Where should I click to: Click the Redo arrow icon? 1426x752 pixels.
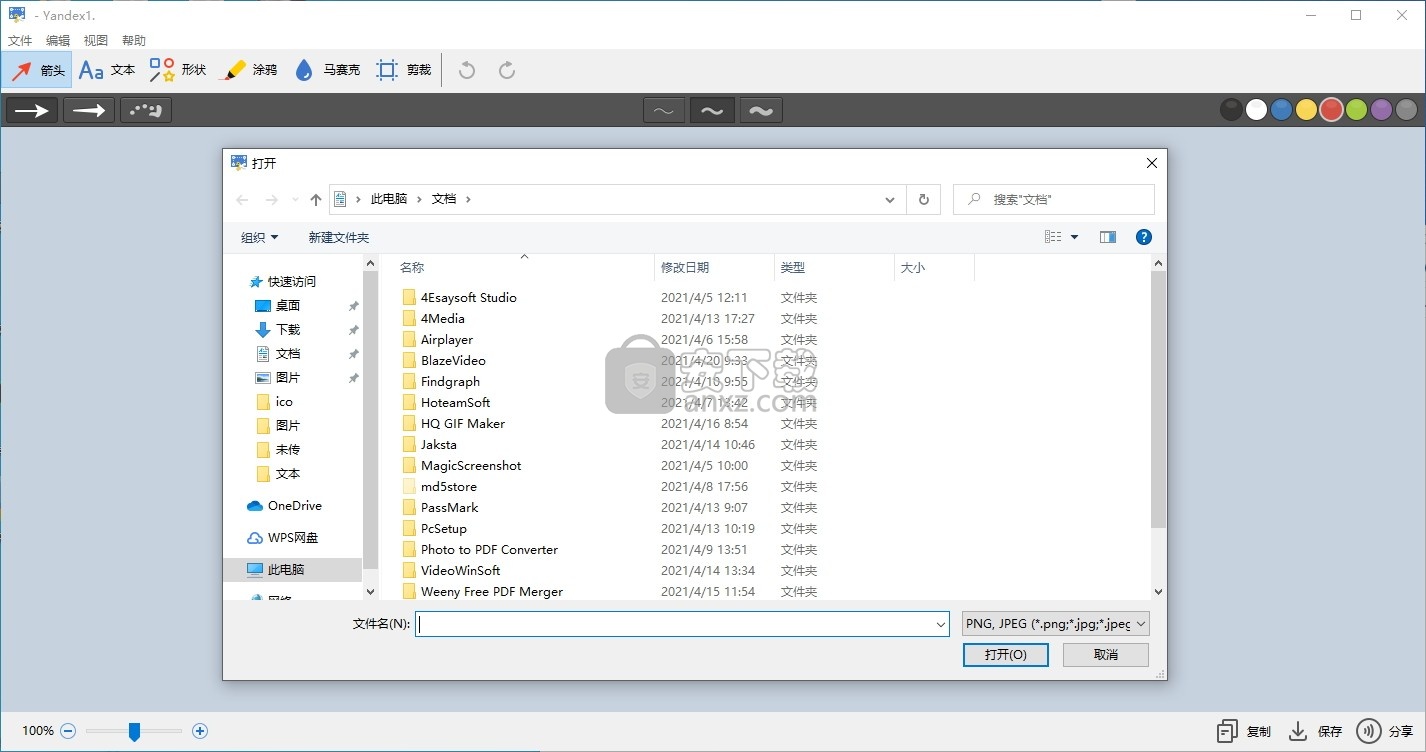507,70
